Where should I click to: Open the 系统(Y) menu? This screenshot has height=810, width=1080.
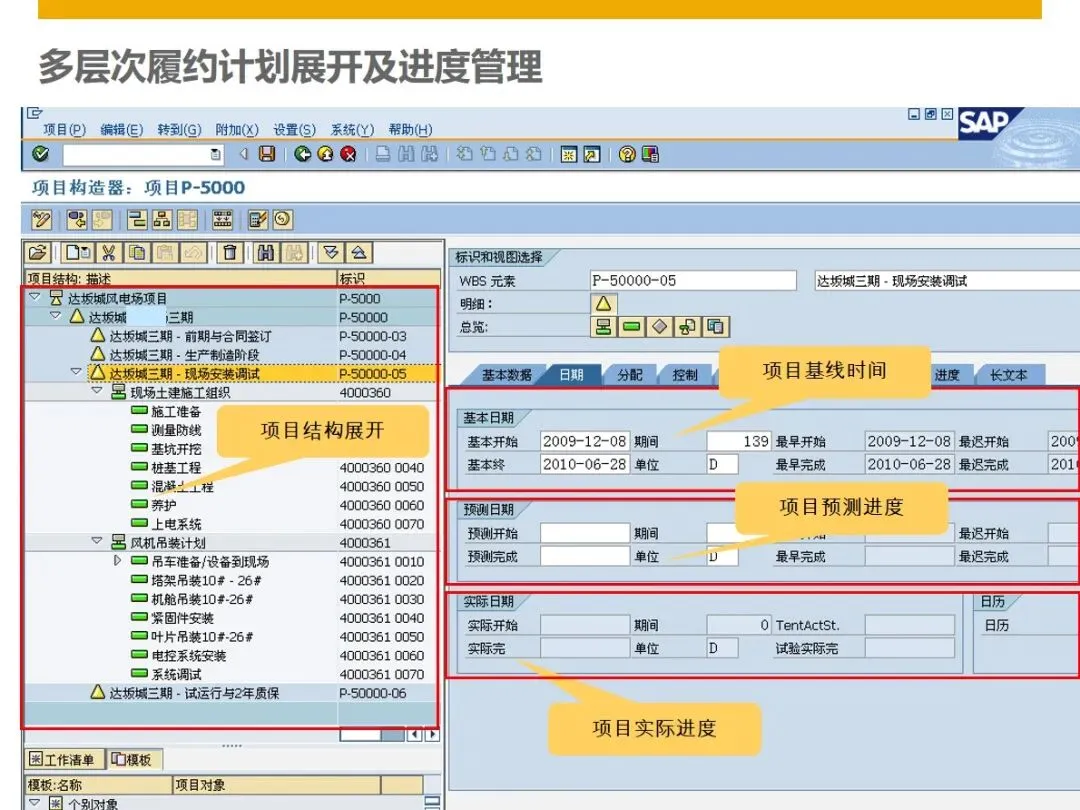coord(352,129)
